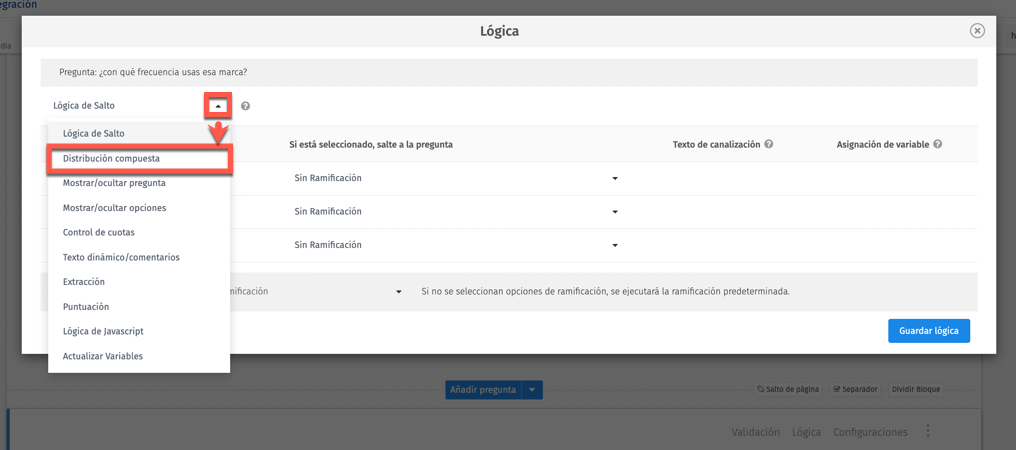Image resolution: width=1016 pixels, height=450 pixels.
Task: Select Extracción in the dropdown list
Action: pos(84,282)
